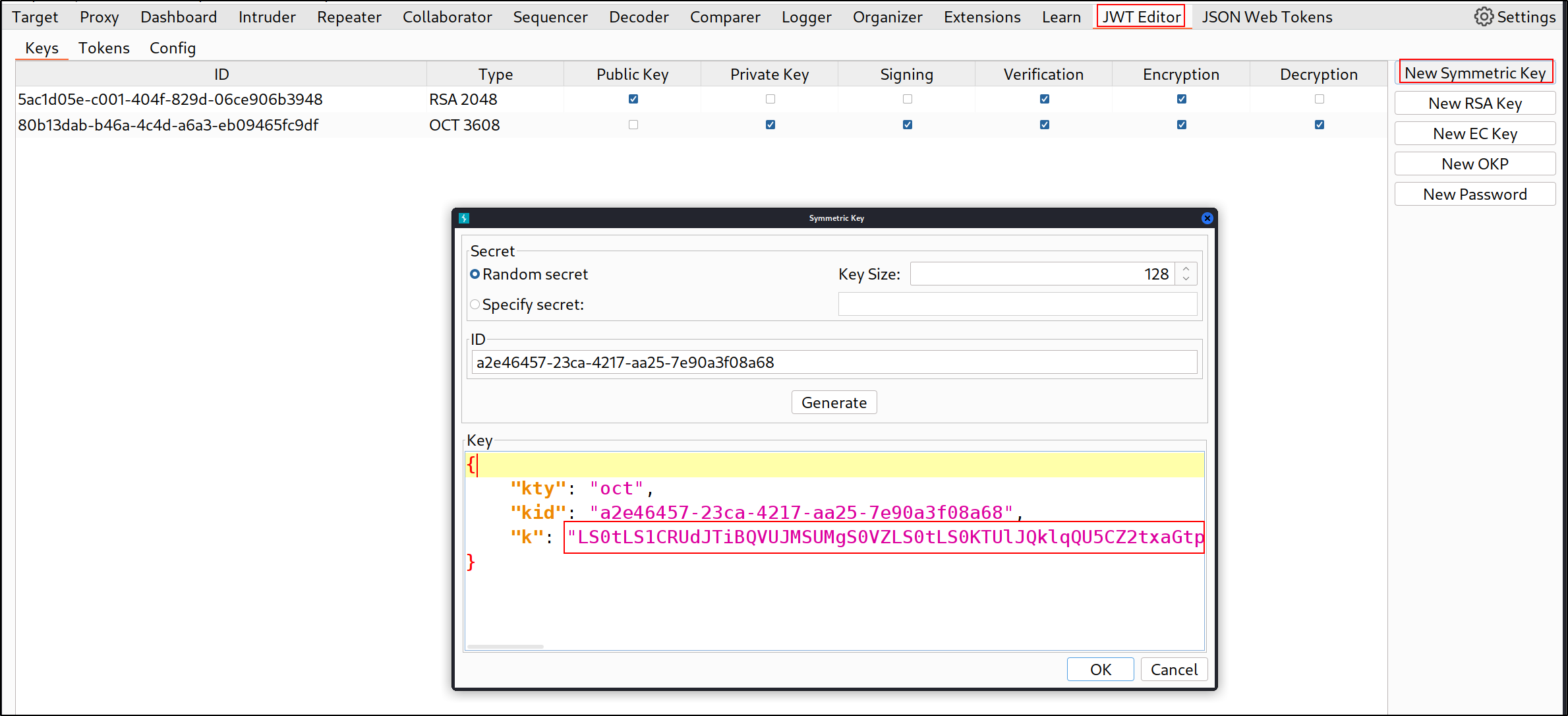Click the horizontal scrollbar under the key JSON
The height and width of the screenshot is (716, 1568).
pyautogui.click(x=504, y=647)
